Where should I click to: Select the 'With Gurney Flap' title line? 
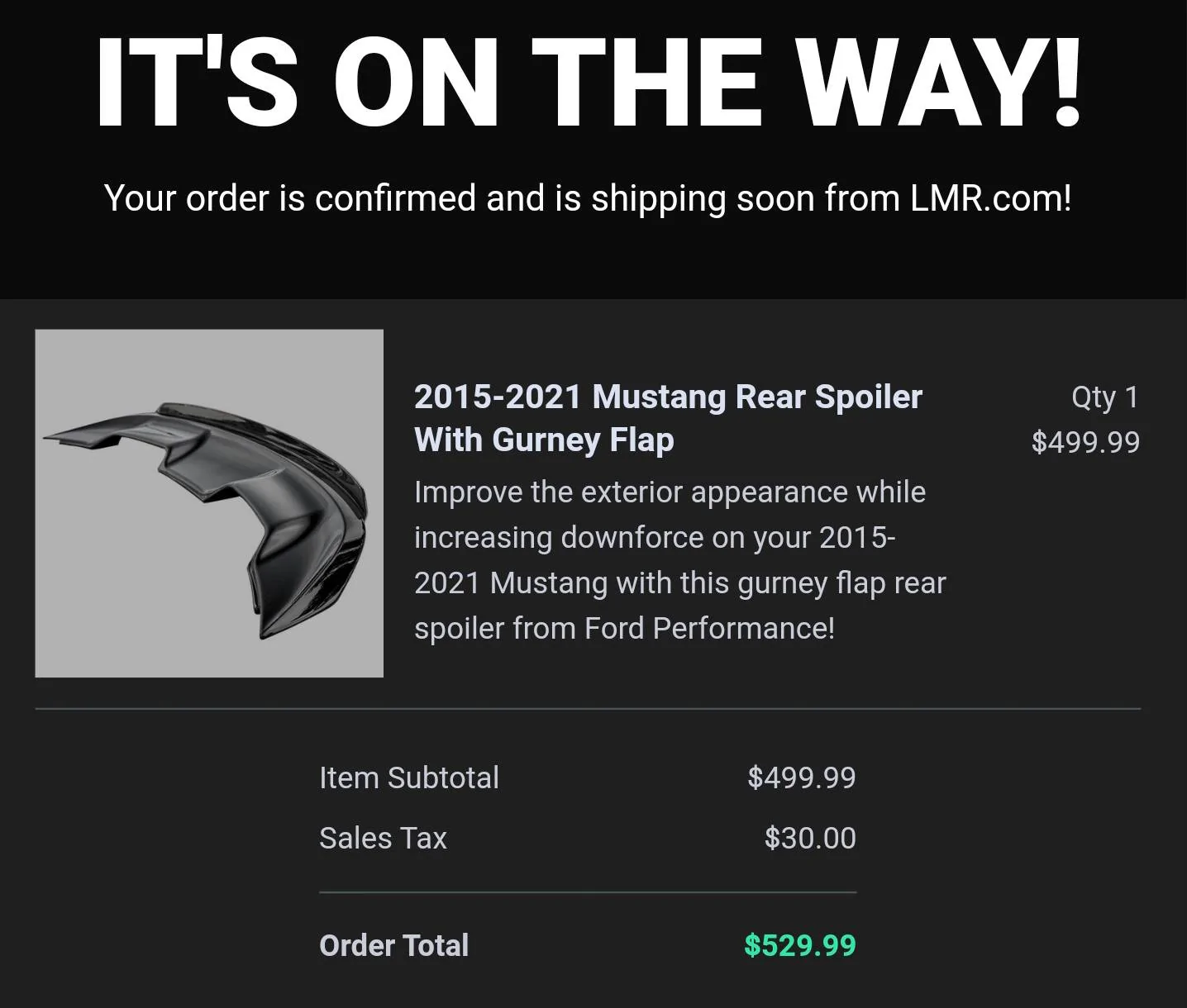tap(544, 440)
